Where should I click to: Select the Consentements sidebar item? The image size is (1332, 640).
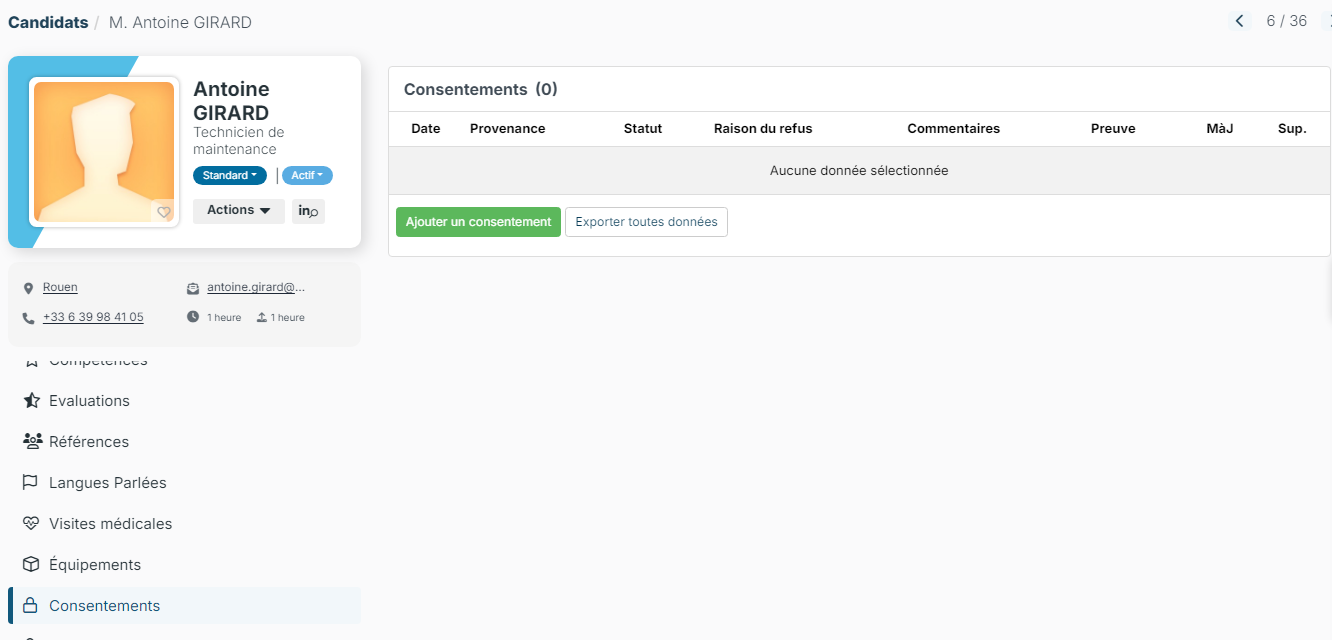coord(184,606)
